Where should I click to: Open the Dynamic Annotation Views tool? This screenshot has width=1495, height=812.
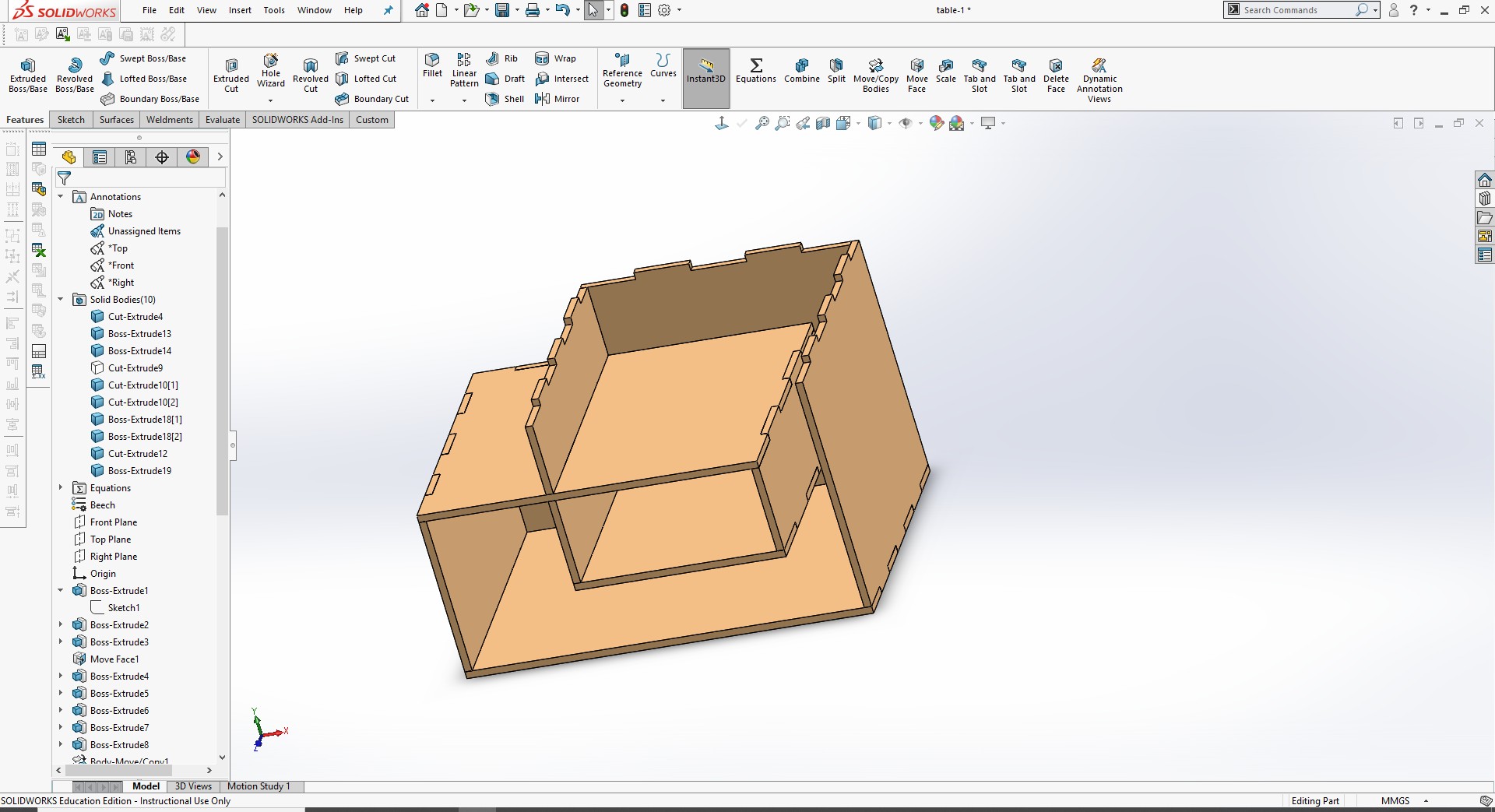tap(1099, 79)
